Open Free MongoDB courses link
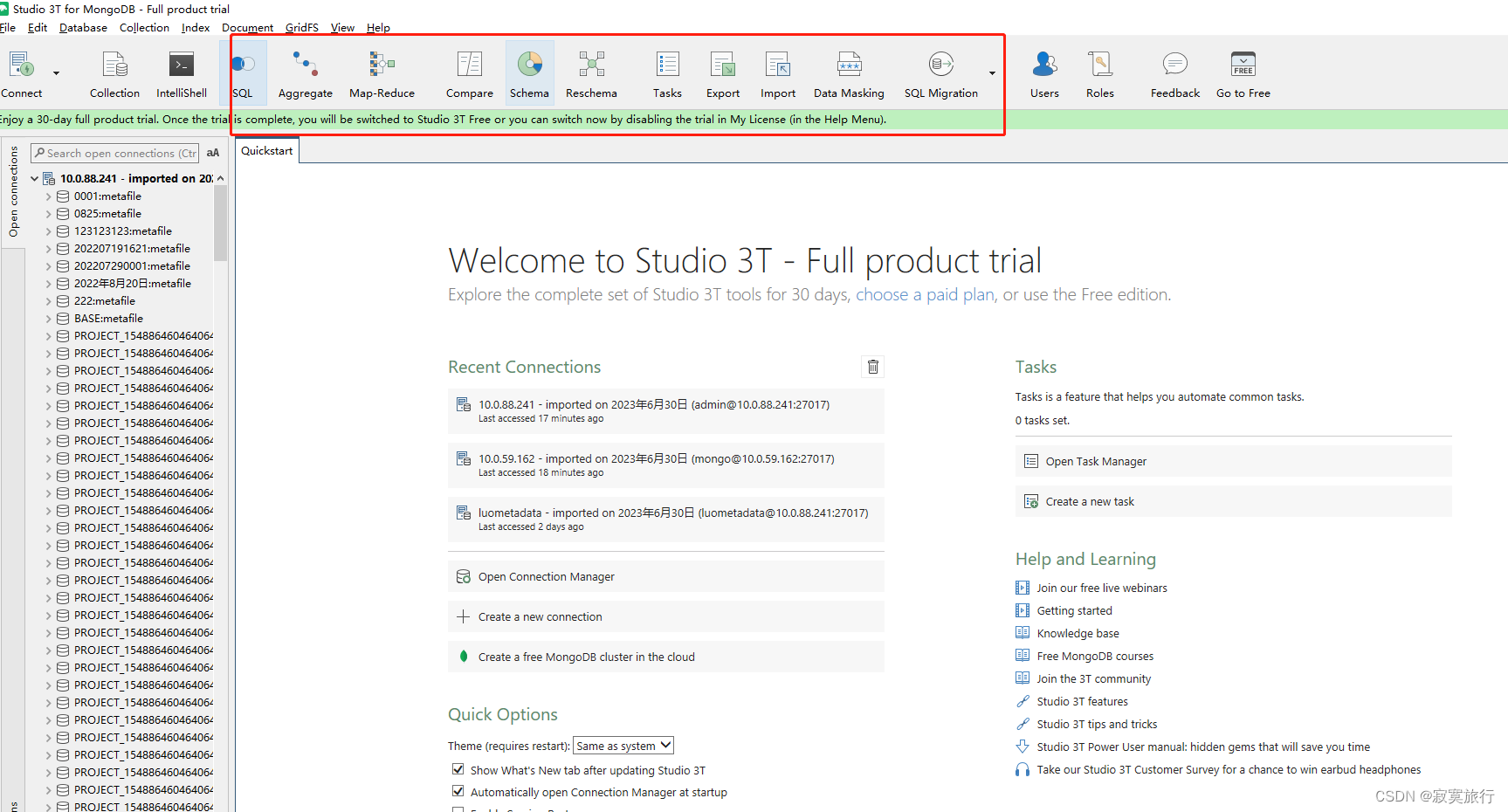The width and height of the screenshot is (1508, 812). pos(1095,656)
